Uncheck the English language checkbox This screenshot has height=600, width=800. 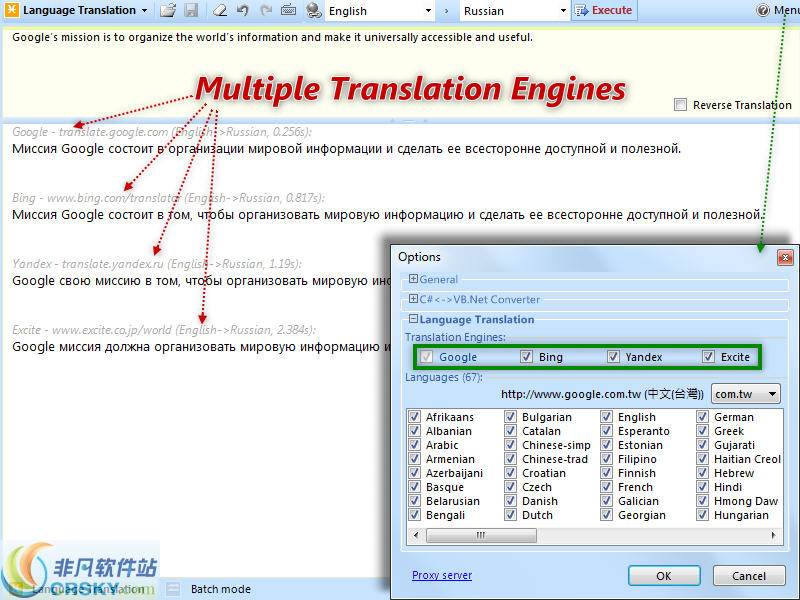tap(606, 416)
